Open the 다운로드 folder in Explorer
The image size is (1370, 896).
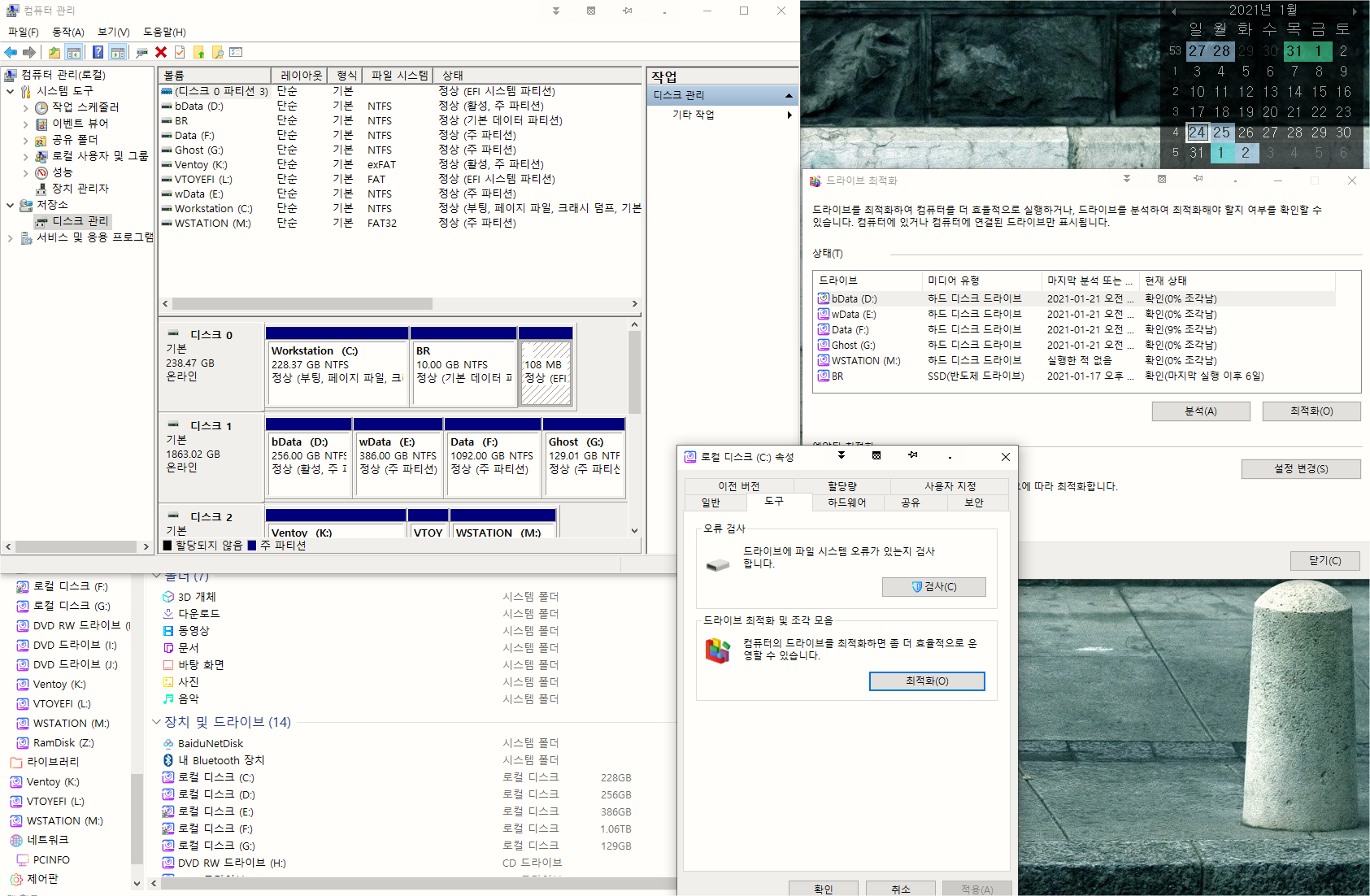(x=198, y=614)
